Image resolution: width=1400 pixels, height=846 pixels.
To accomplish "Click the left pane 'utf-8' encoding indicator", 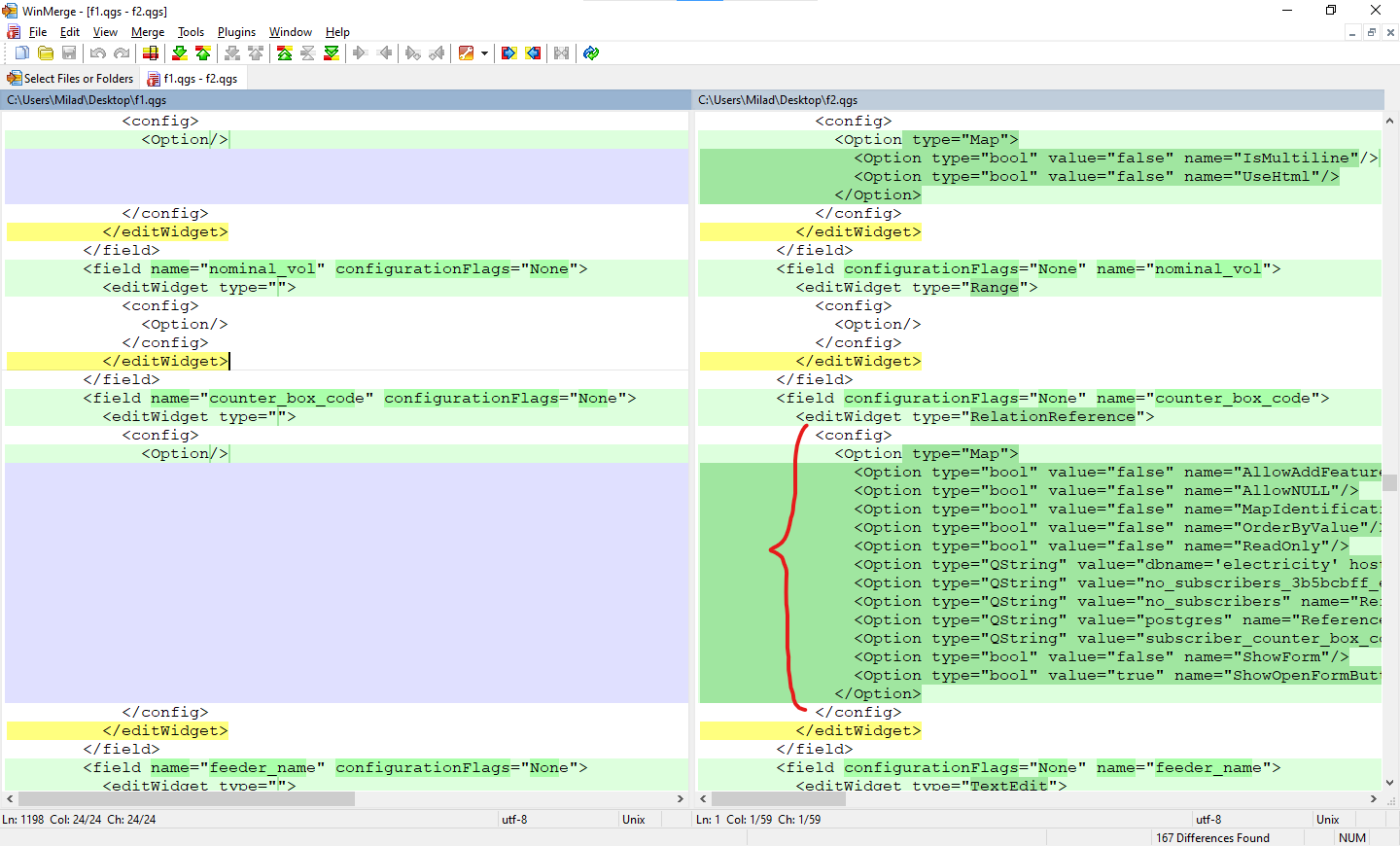I will click(514, 820).
